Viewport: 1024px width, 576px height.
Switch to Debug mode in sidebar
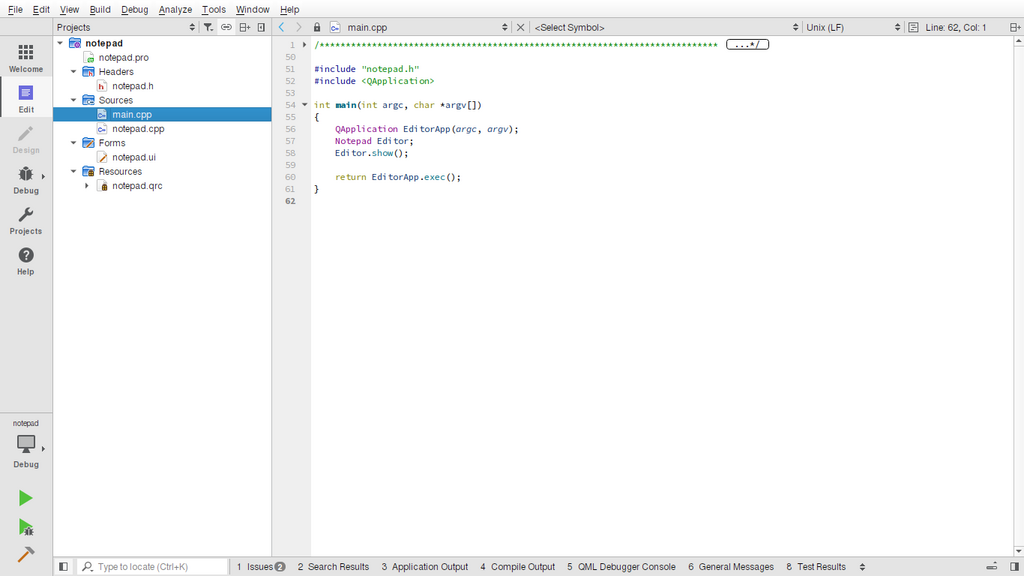[x=25, y=180]
